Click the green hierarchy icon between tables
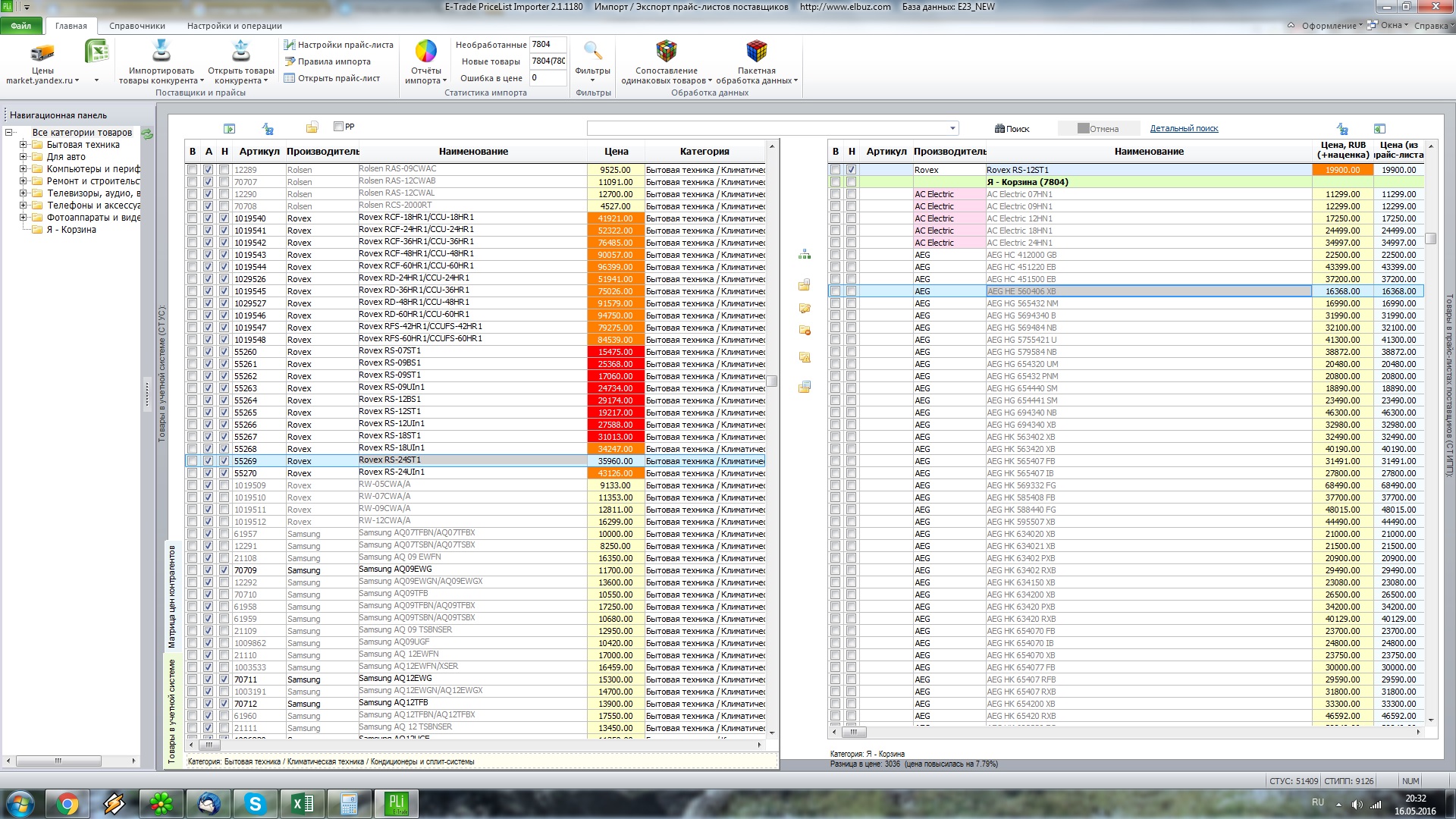Image resolution: width=1456 pixels, height=819 pixels. point(805,255)
